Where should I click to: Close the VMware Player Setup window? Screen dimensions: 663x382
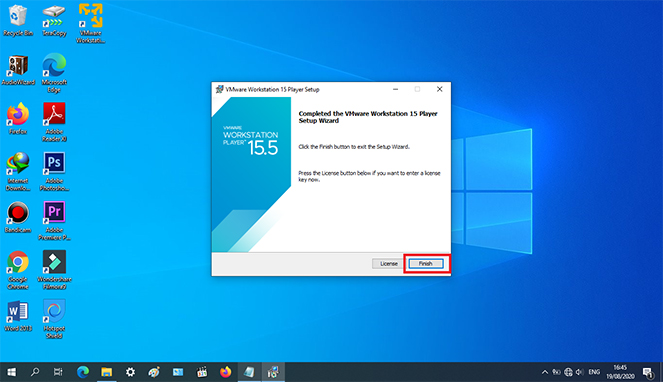point(439,89)
